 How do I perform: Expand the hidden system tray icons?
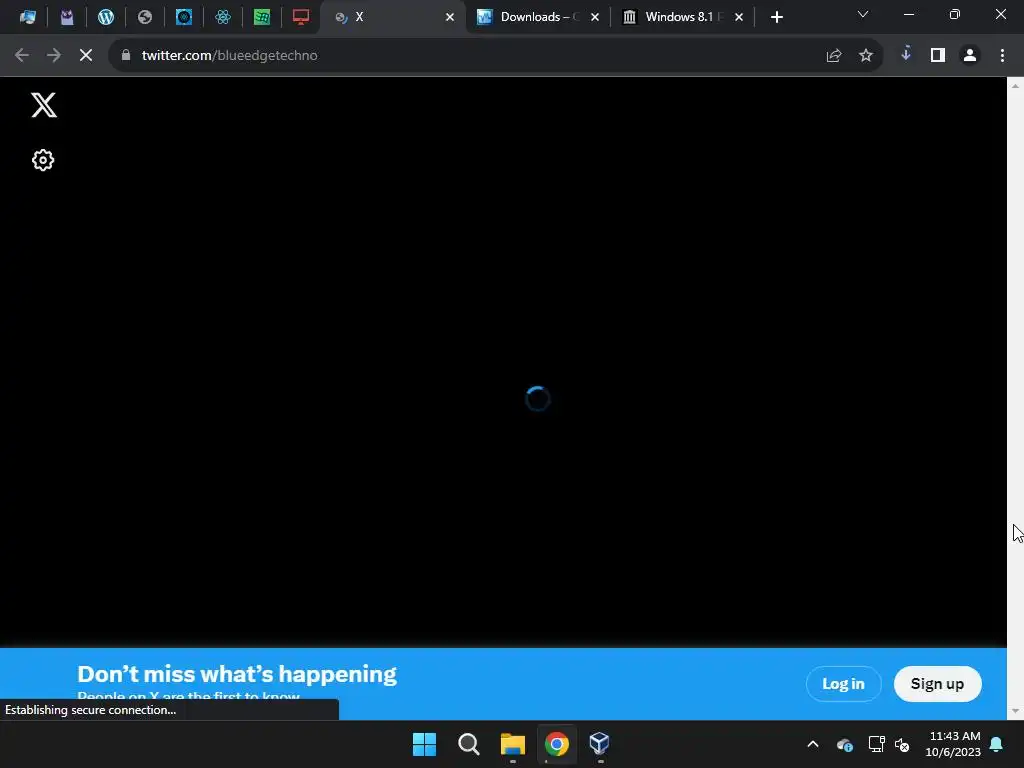coord(813,744)
